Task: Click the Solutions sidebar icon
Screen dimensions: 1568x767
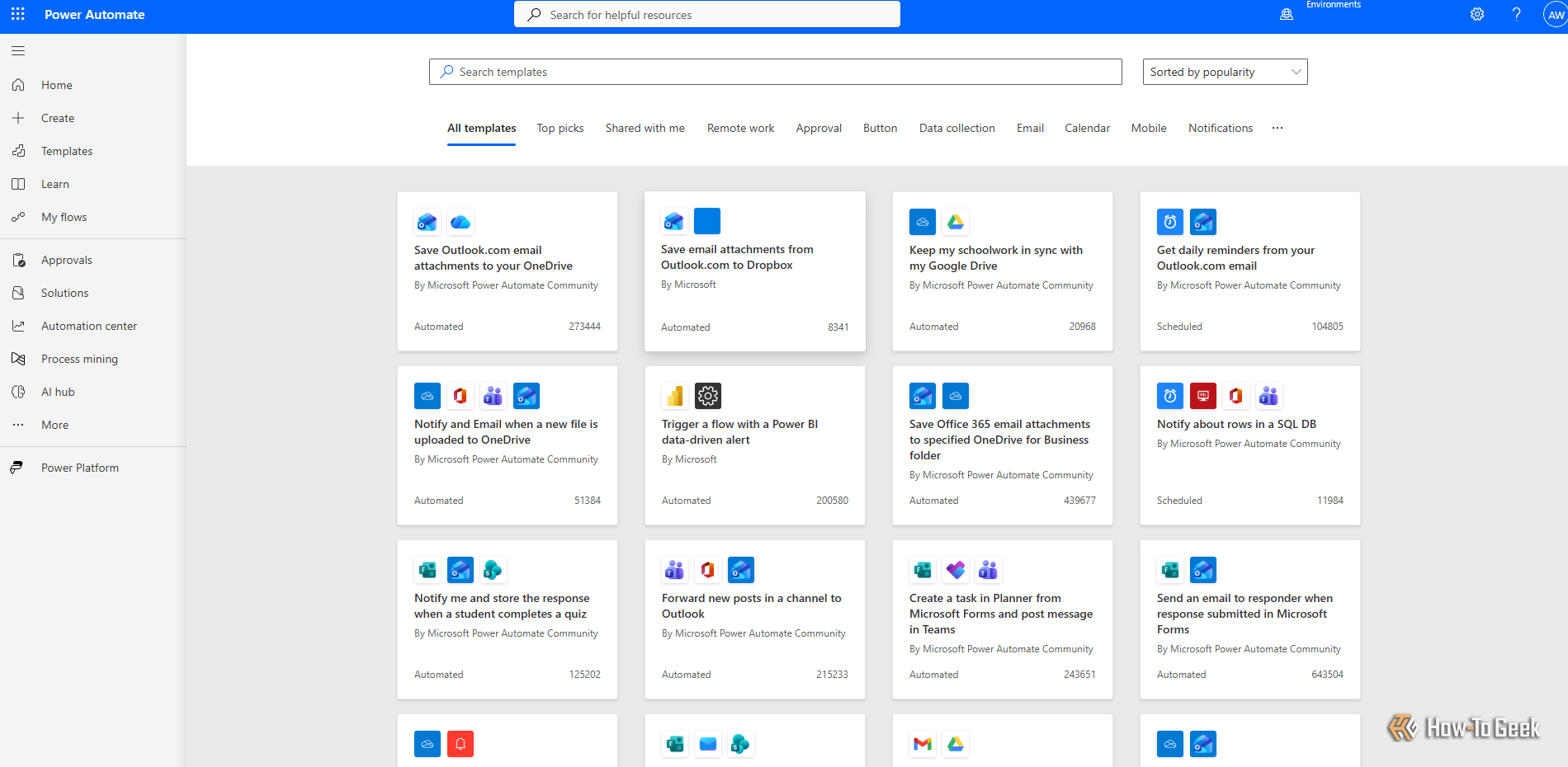Action: pos(18,293)
